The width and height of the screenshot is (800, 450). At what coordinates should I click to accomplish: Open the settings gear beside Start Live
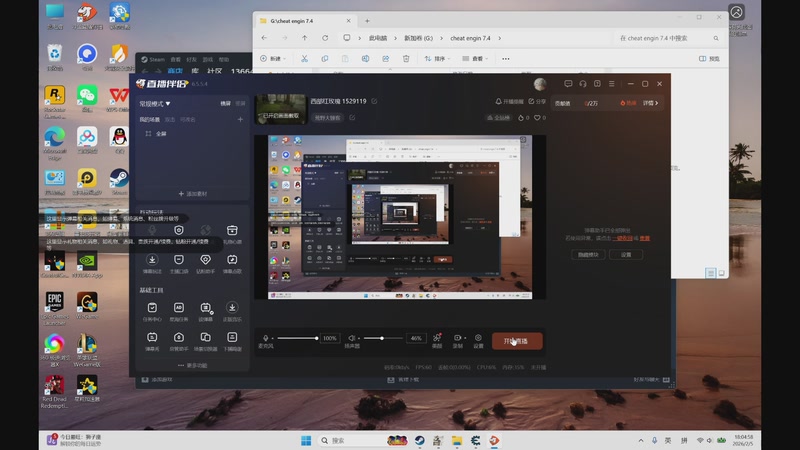click(478, 338)
